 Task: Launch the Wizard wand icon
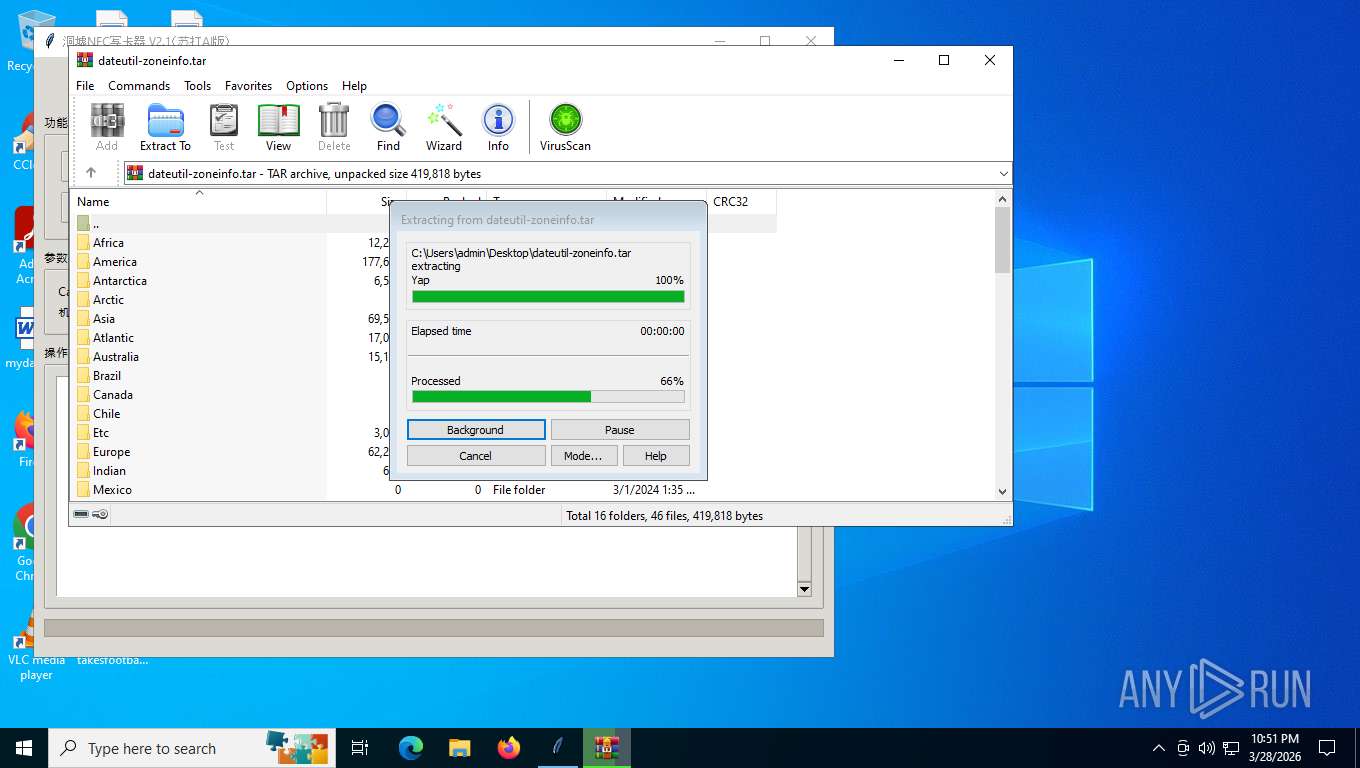coord(444,127)
